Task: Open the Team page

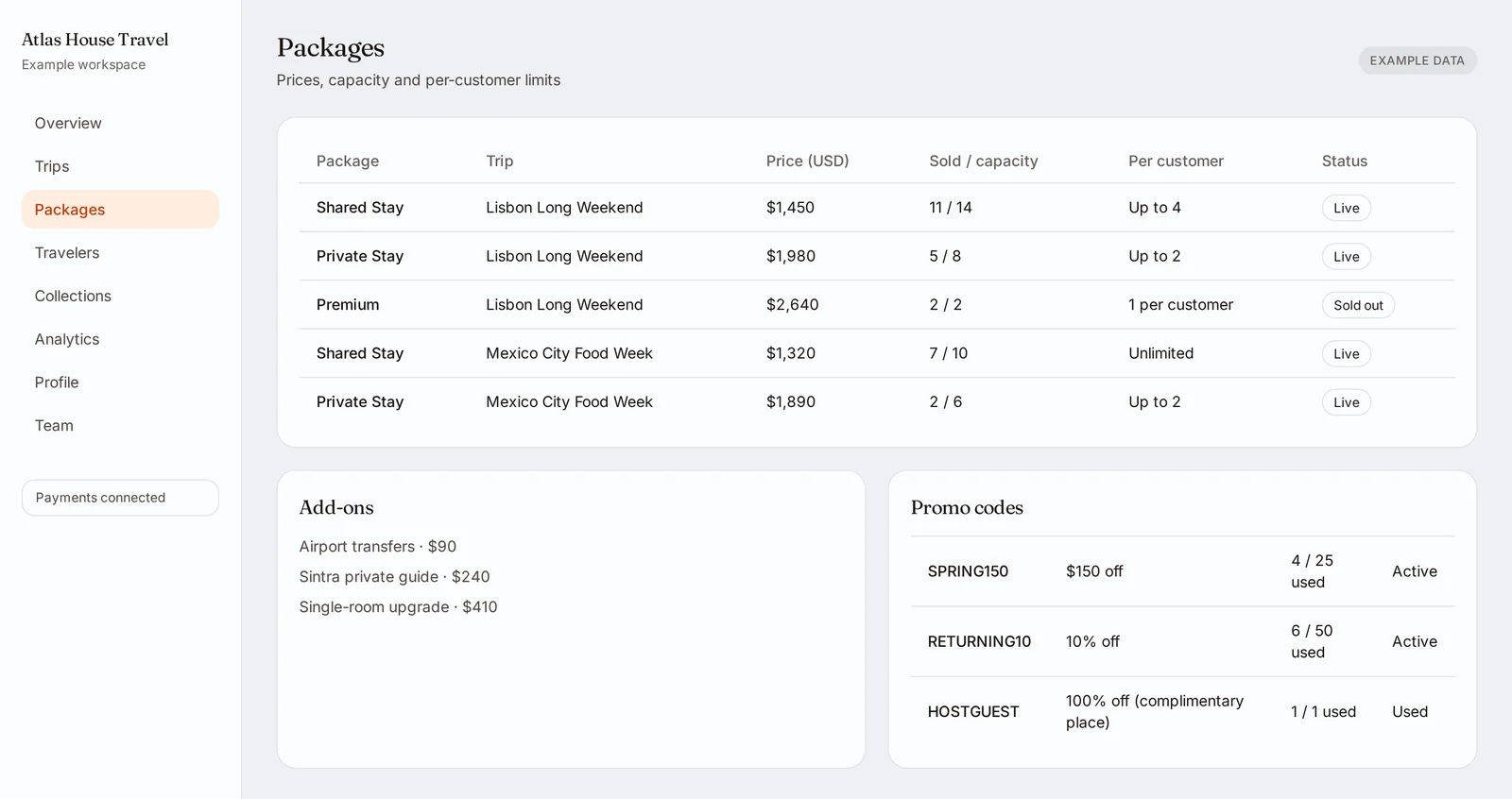Action: tap(120, 426)
